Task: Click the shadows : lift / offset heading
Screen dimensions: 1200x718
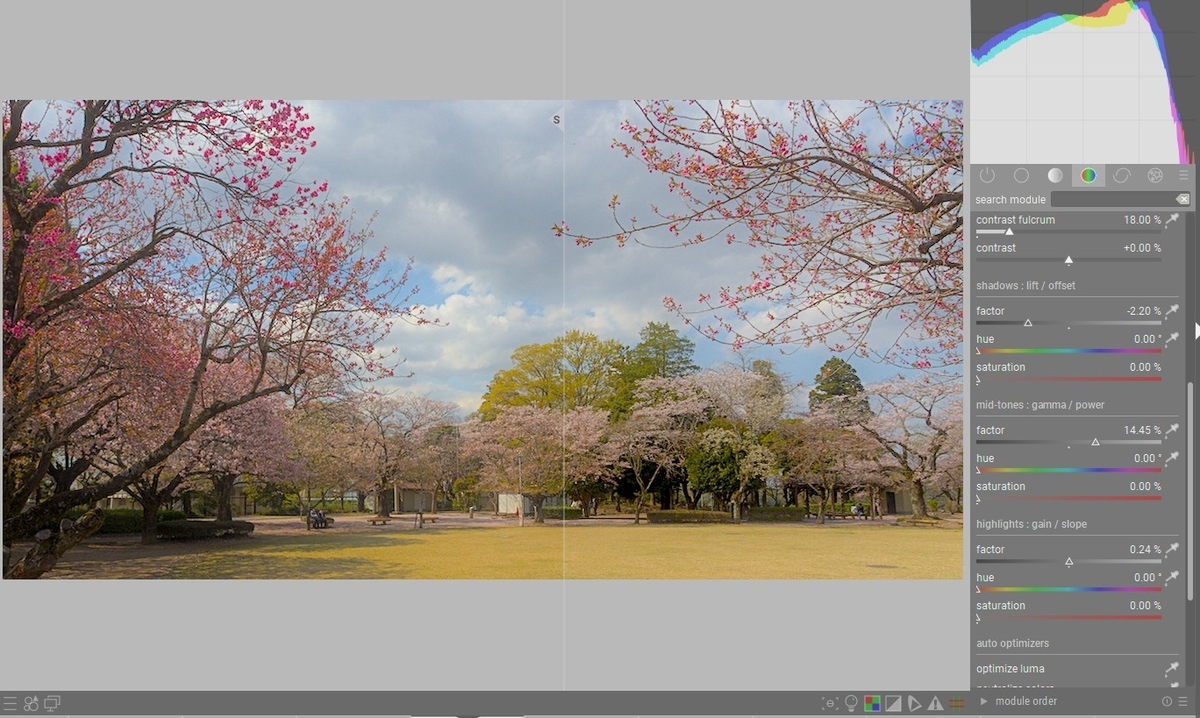Action: click(1026, 286)
